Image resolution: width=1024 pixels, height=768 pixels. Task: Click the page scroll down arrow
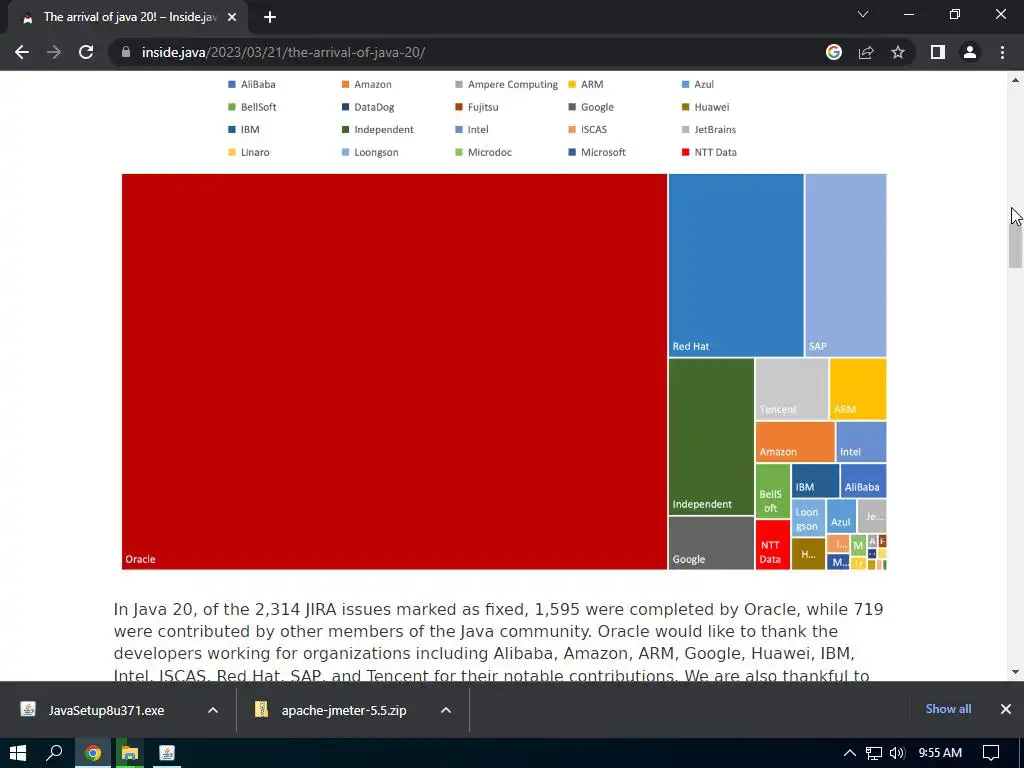(x=1015, y=672)
